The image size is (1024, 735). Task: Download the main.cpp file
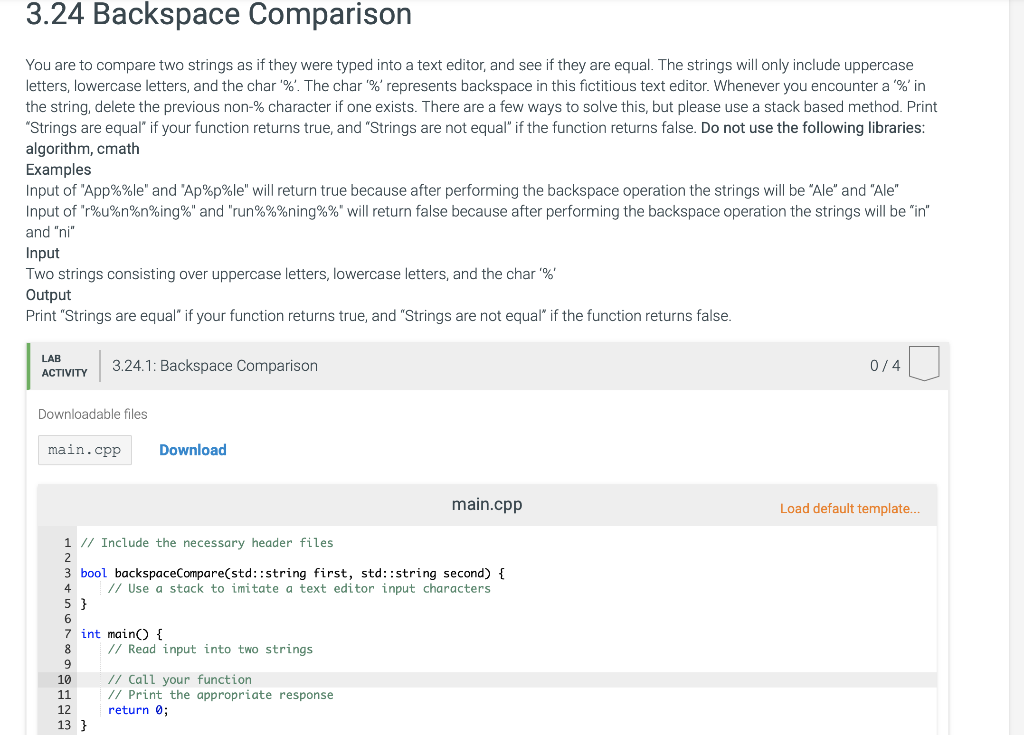pyautogui.click(x=192, y=450)
